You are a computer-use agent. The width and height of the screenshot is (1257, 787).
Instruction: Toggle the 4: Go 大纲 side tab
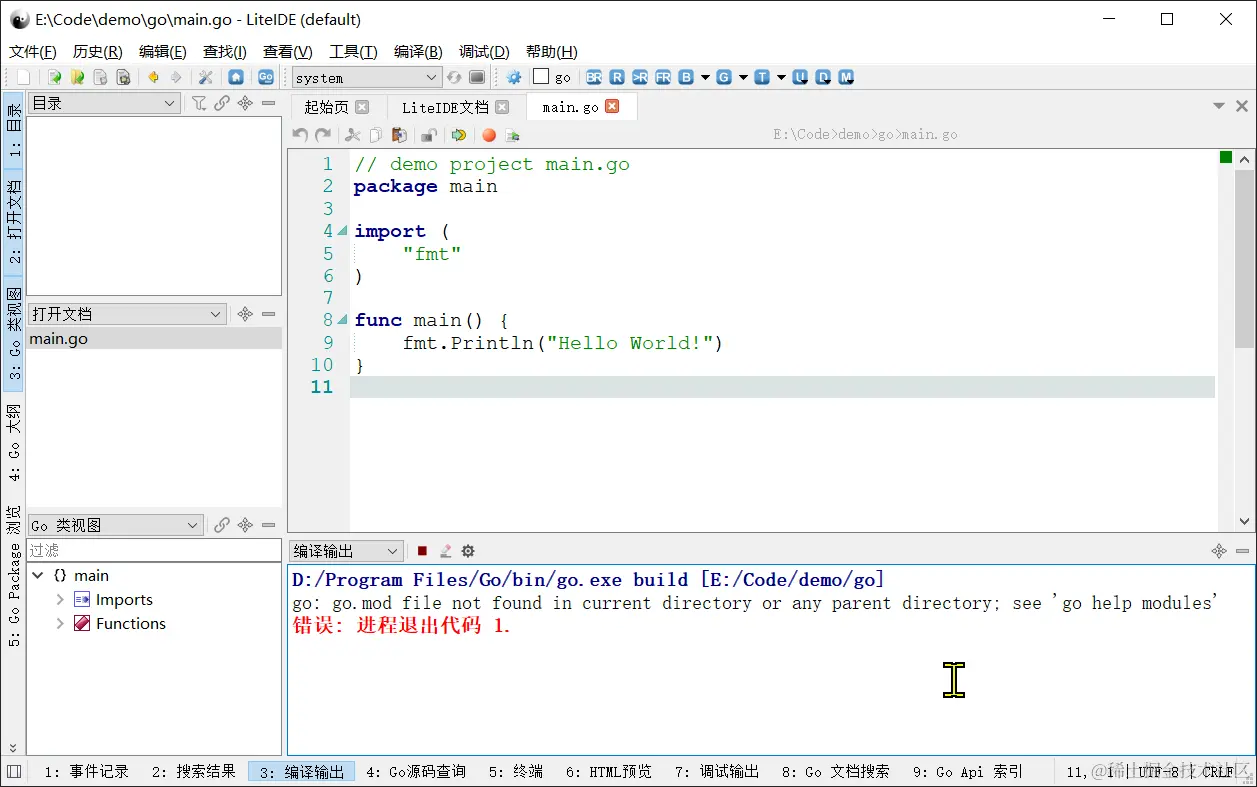pos(14,443)
